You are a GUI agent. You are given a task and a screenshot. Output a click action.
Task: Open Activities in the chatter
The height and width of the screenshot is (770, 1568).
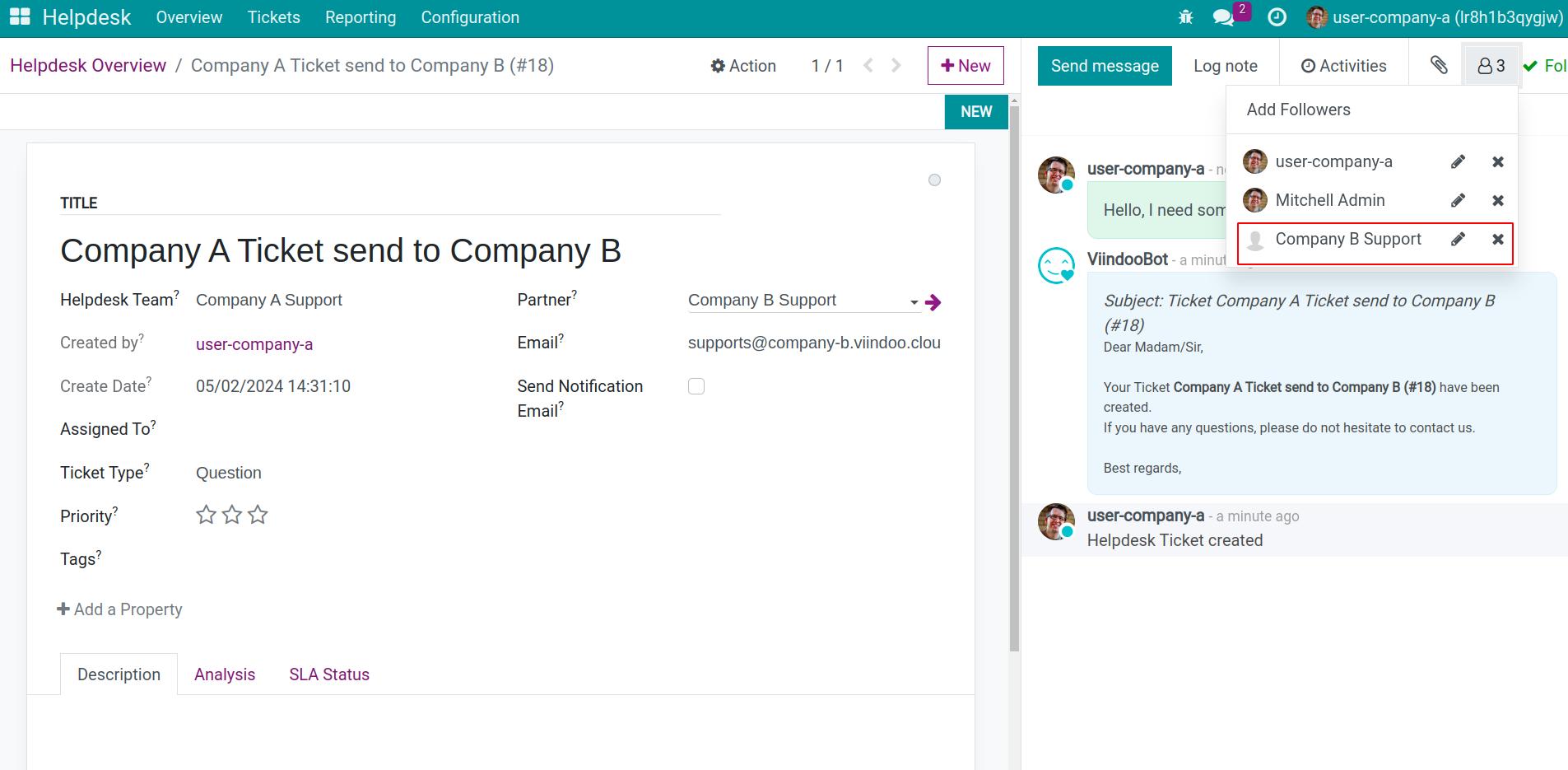(x=1343, y=66)
